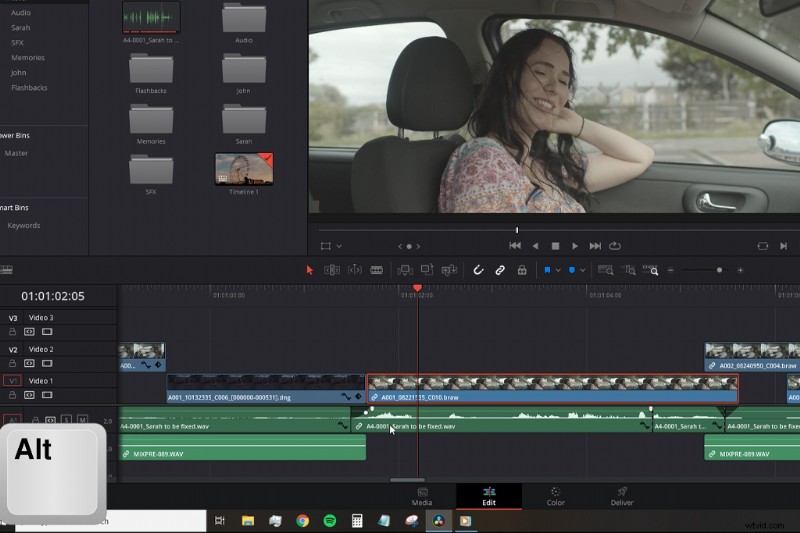Viewport: 800px width, 533px height.
Task: Toggle auto select on Video 2
Action: tap(29, 364)
